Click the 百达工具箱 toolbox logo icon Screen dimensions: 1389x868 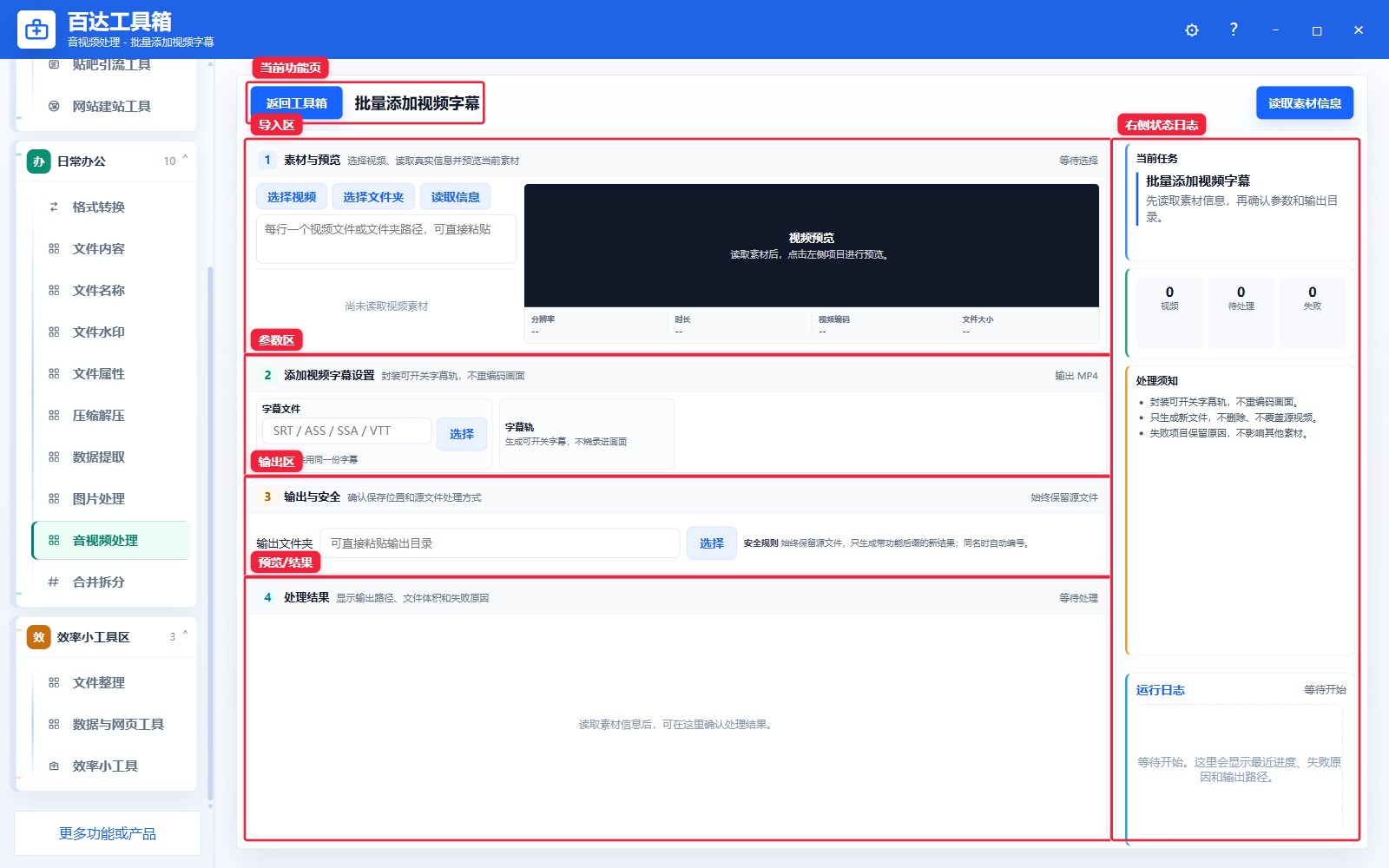[x=36, y=30]
